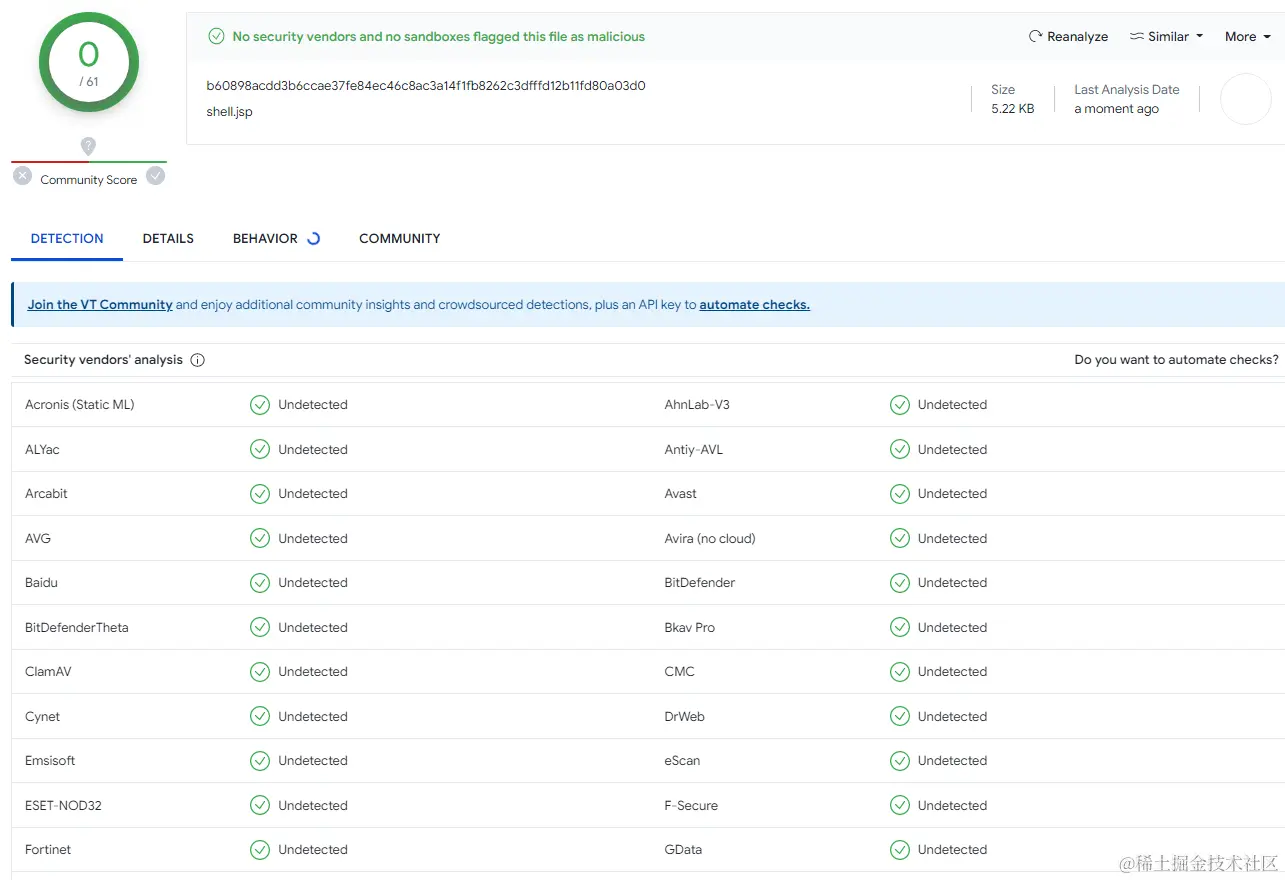Click the checkmark icon in BitDefender row
The height and width of the screenshot is (880, 1285).
click(900, 583)
